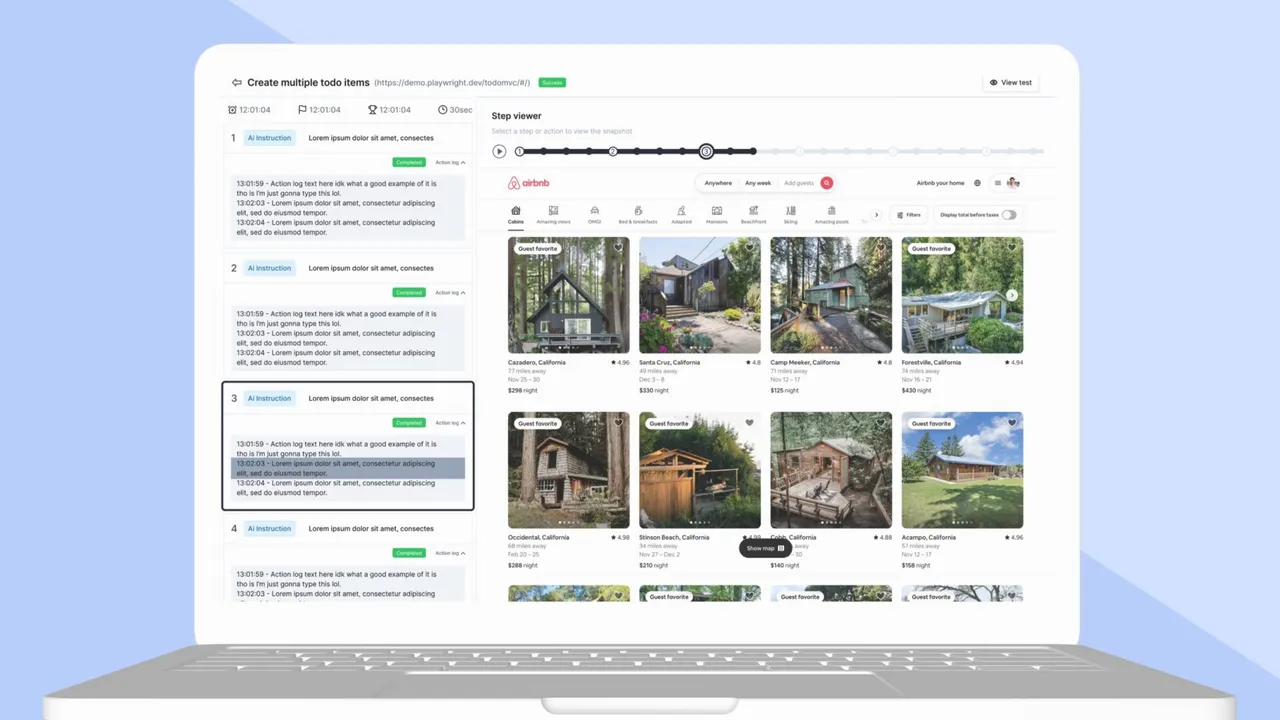Click the View test button
1280x720 pixels.
[x=1011, y=83]
